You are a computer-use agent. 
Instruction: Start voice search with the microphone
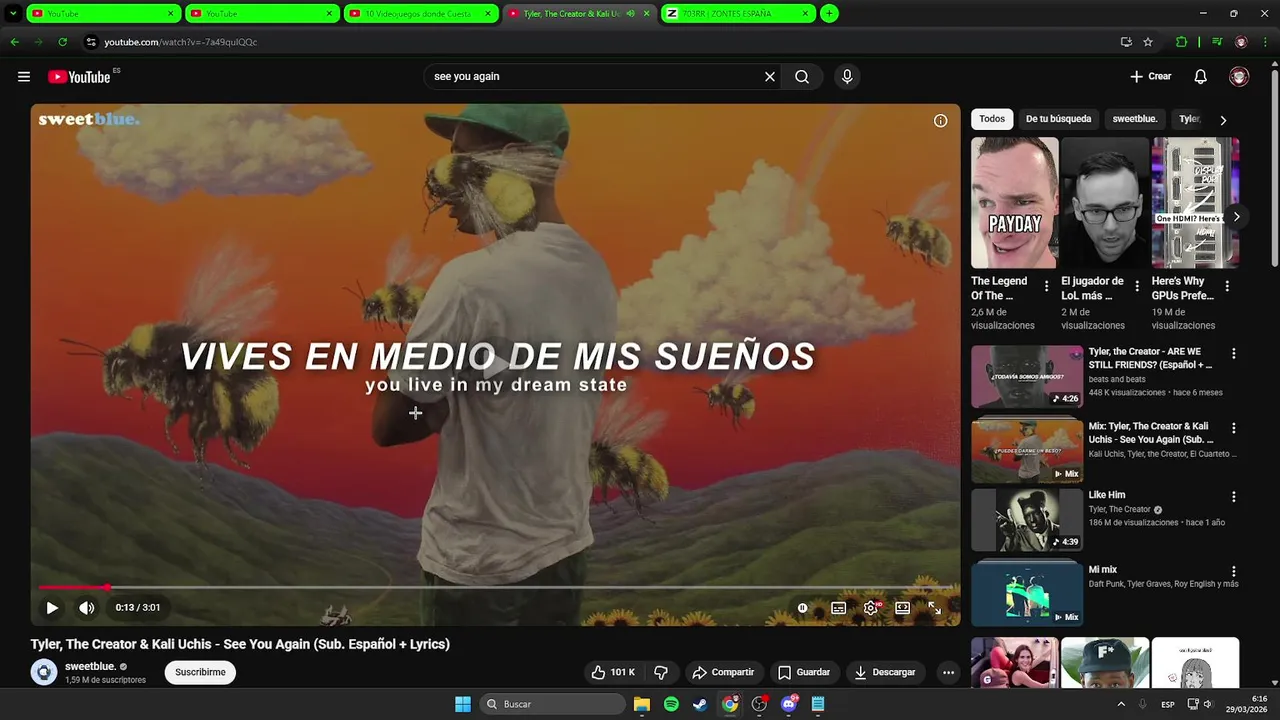click(847, 77)
